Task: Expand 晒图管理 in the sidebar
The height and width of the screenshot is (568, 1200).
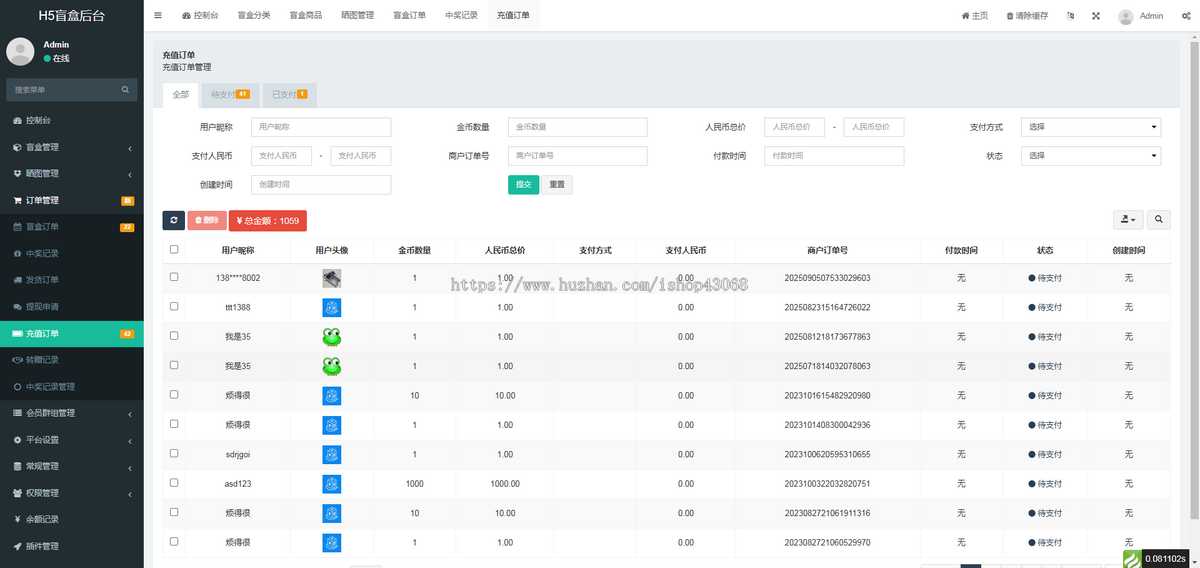Action: [x=72, y=173]
